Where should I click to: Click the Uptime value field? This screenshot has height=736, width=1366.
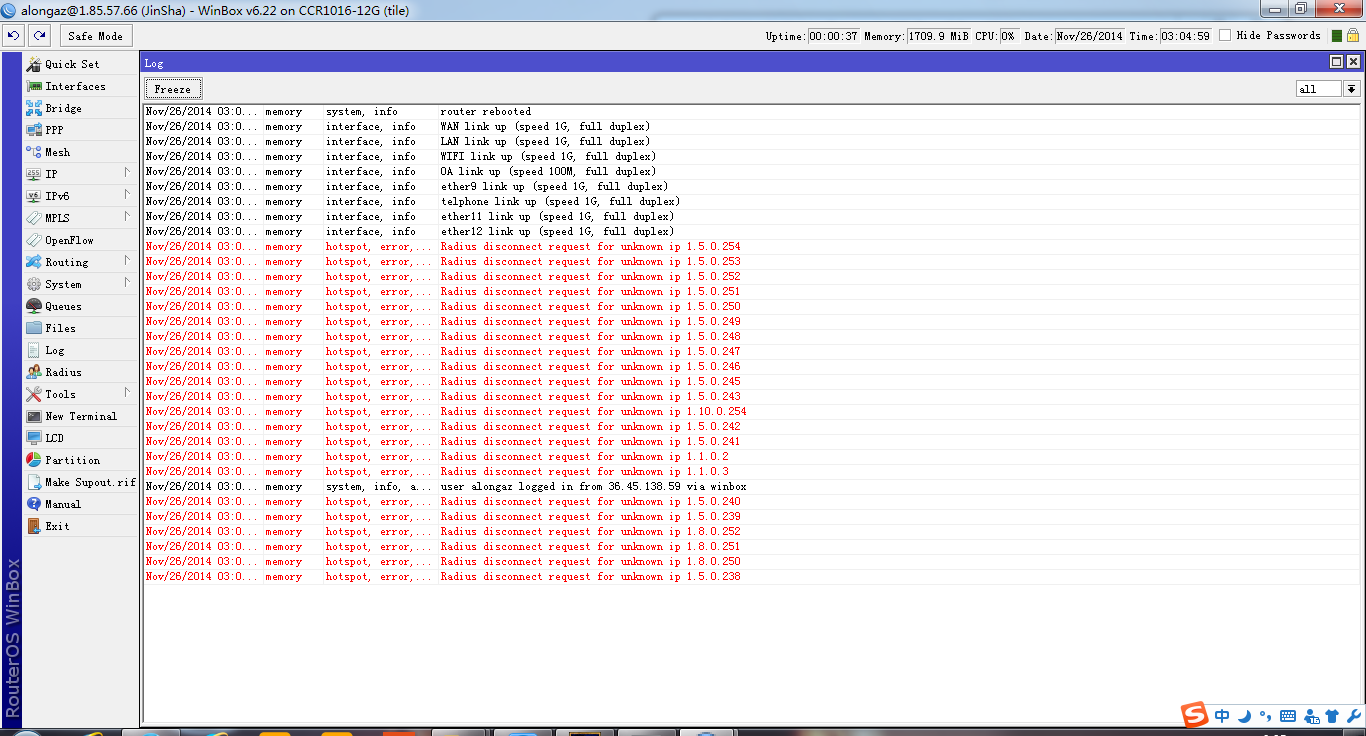(834, 36)
